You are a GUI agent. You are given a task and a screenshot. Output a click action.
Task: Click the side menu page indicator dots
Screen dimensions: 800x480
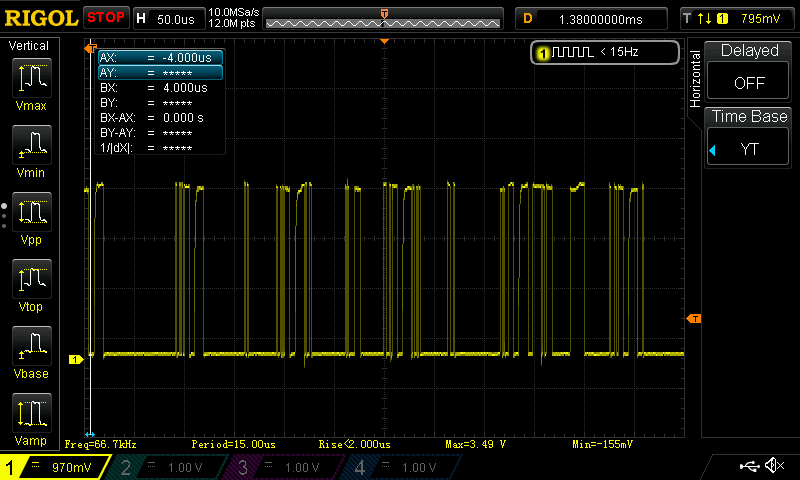pos(4,216)
